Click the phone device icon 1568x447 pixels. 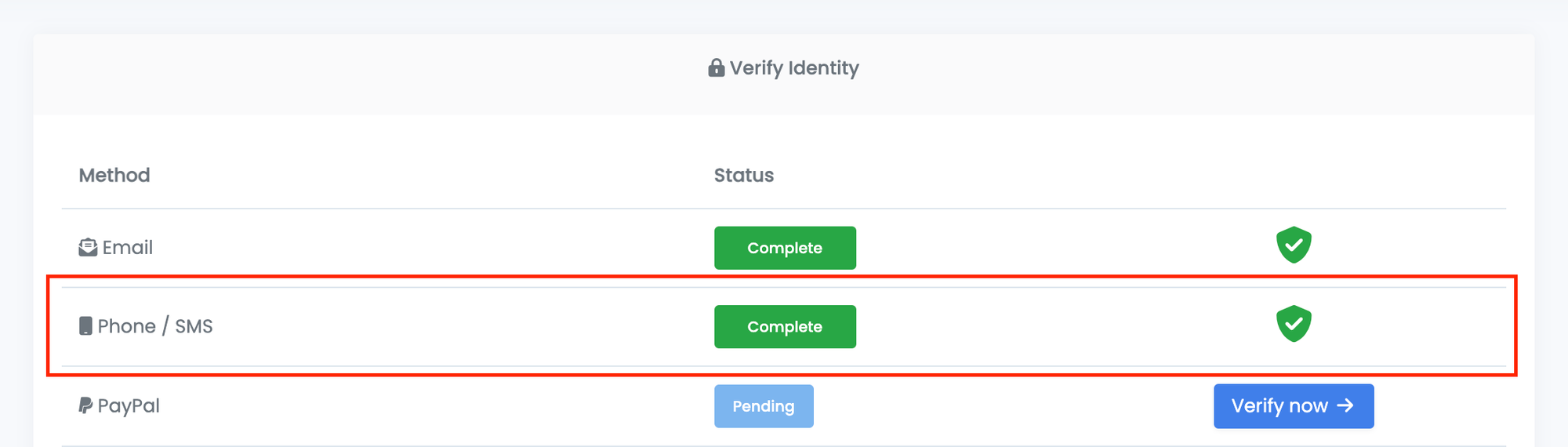85,326
